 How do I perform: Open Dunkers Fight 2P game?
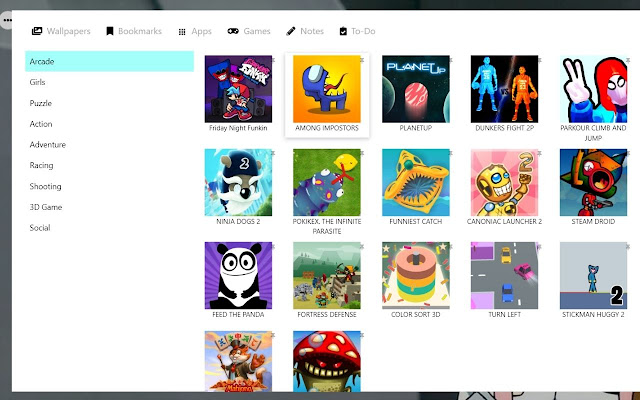click(x=504, y=89)
